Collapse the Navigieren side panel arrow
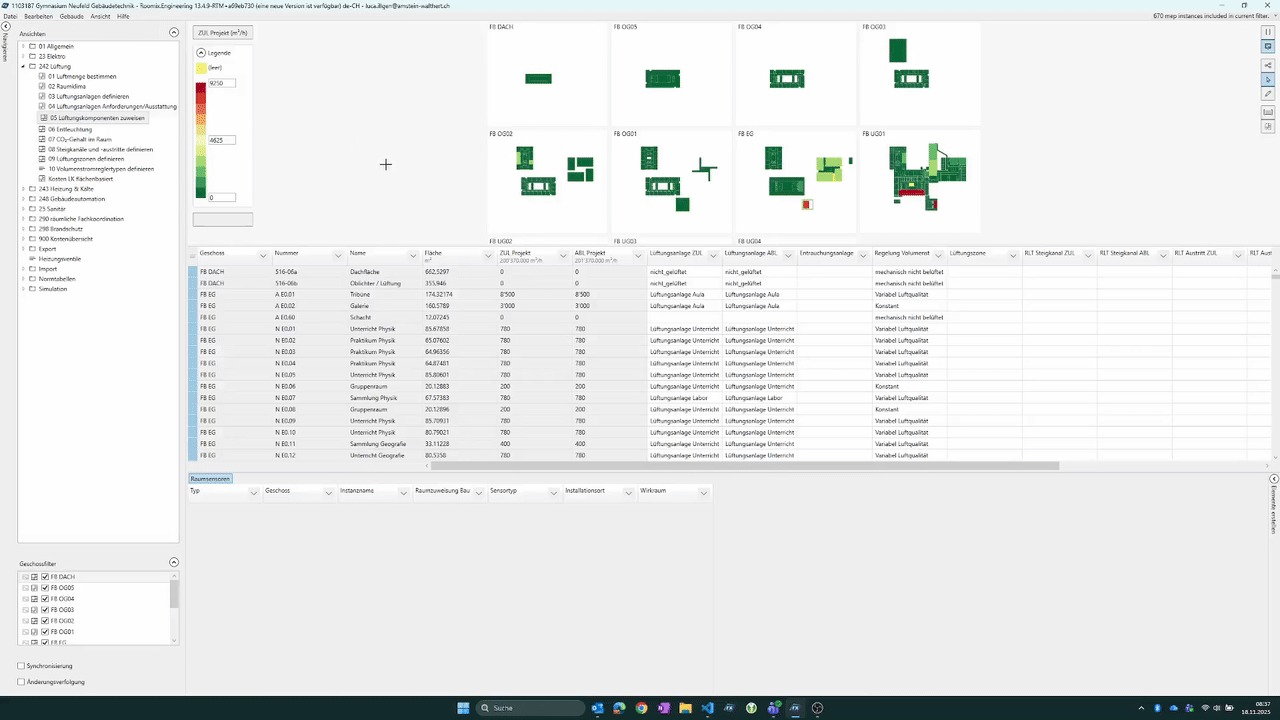 coord(6,26)
